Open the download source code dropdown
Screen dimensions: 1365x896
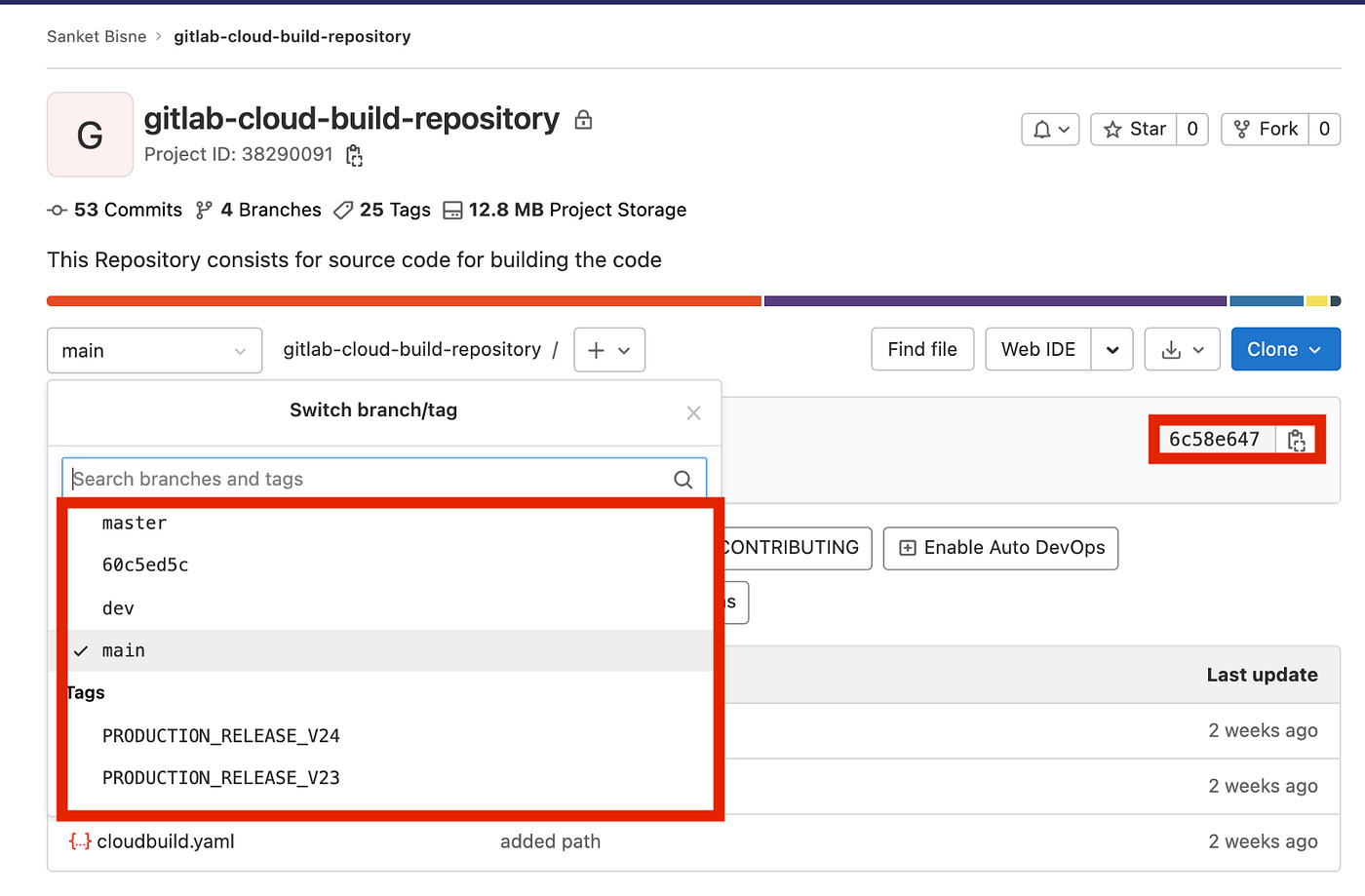1183,349
